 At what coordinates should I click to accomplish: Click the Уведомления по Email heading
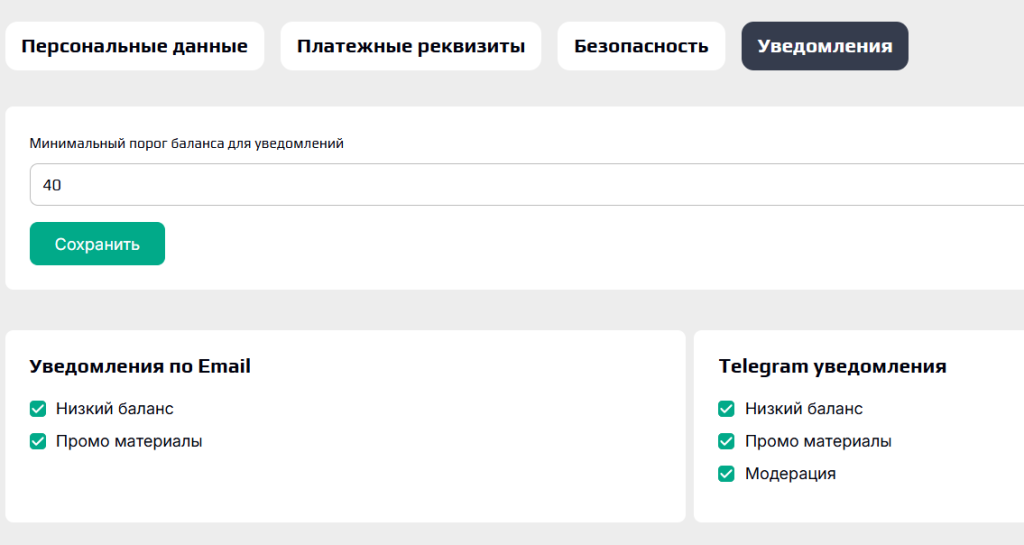(x=140, y=366)
